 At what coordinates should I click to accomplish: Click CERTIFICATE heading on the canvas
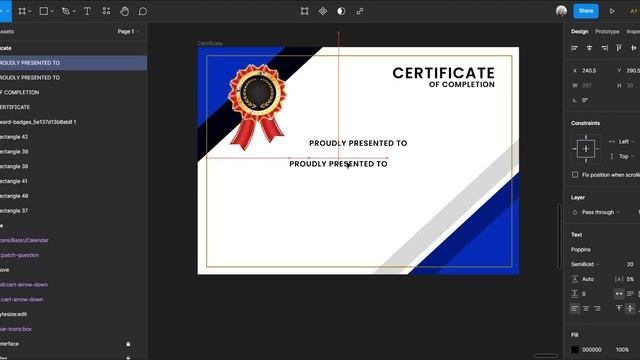pos(443,73)
